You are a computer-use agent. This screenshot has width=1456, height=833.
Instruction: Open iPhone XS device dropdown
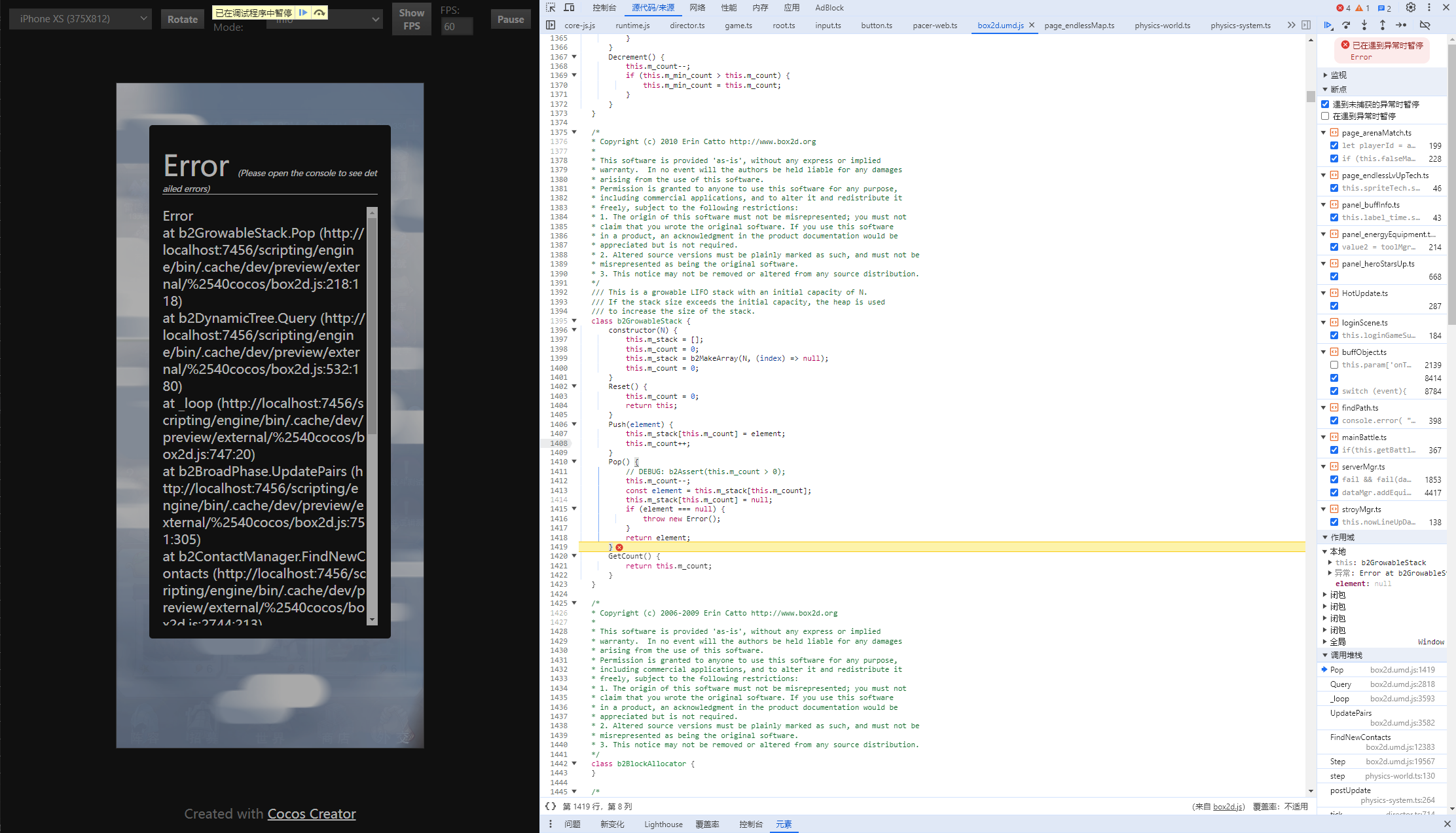81,19
